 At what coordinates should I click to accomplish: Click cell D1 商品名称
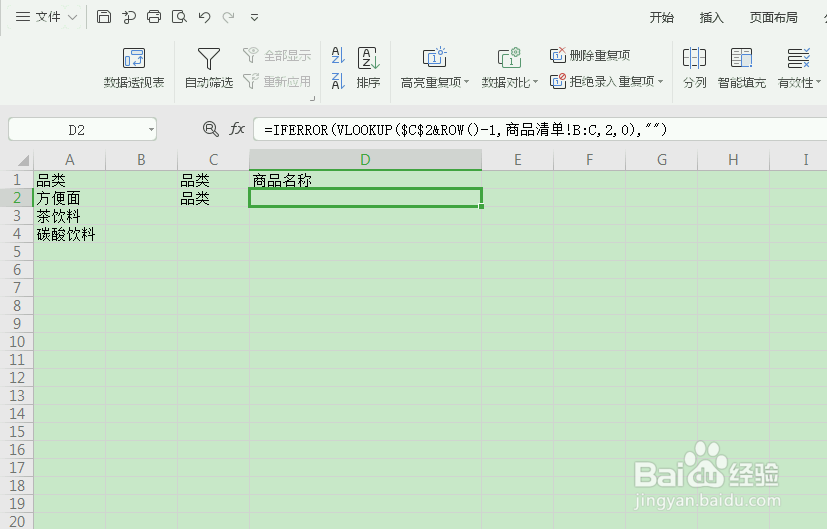pyautogui.click(x=365, y=180)
